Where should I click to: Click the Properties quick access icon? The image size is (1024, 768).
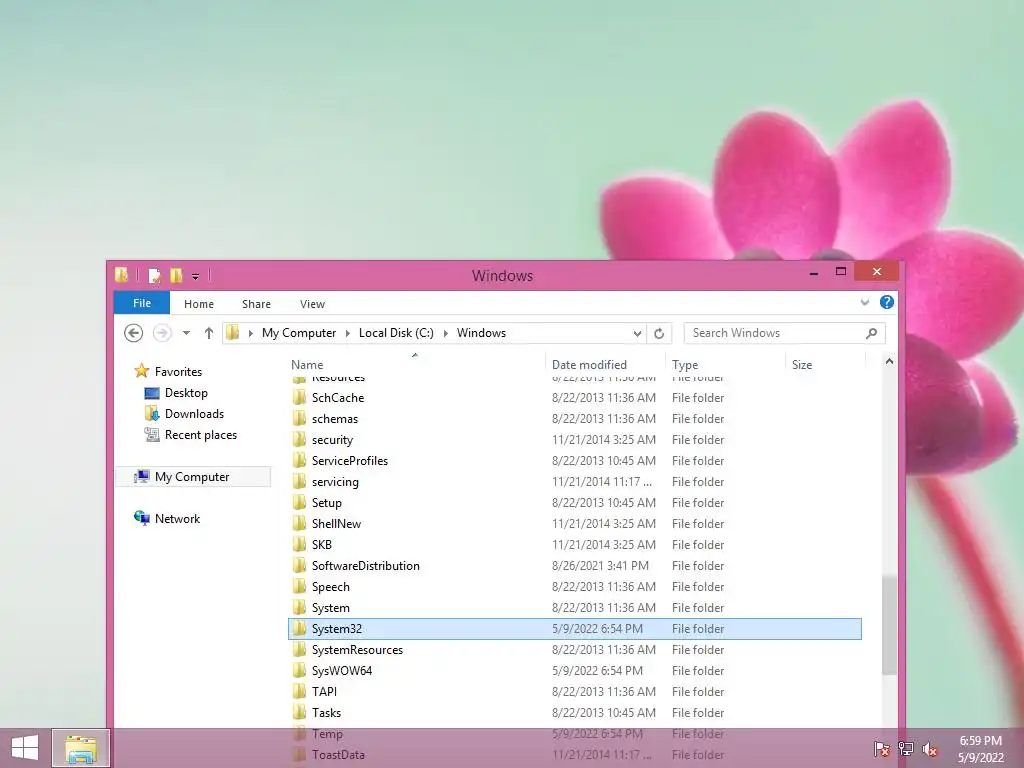(x=155, y=276)
